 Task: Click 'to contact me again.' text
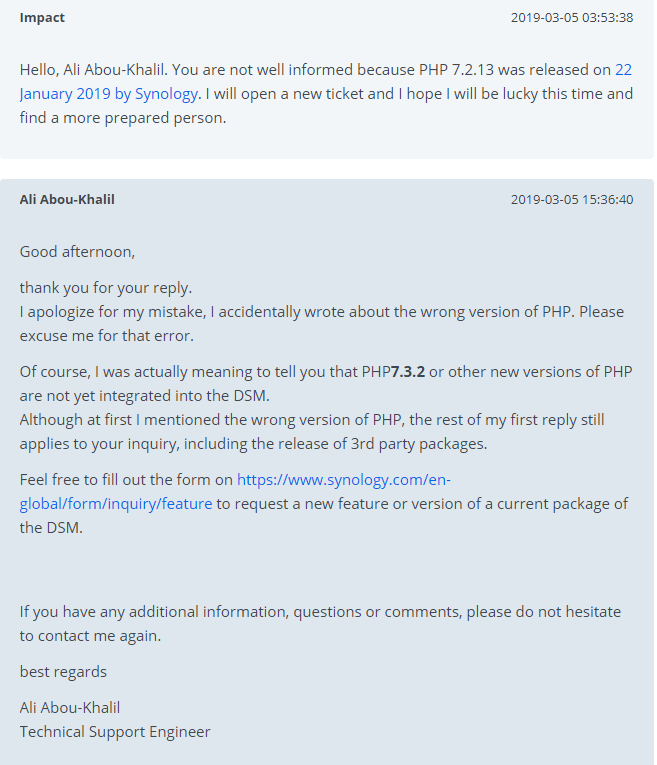click(x=90, y=636)
